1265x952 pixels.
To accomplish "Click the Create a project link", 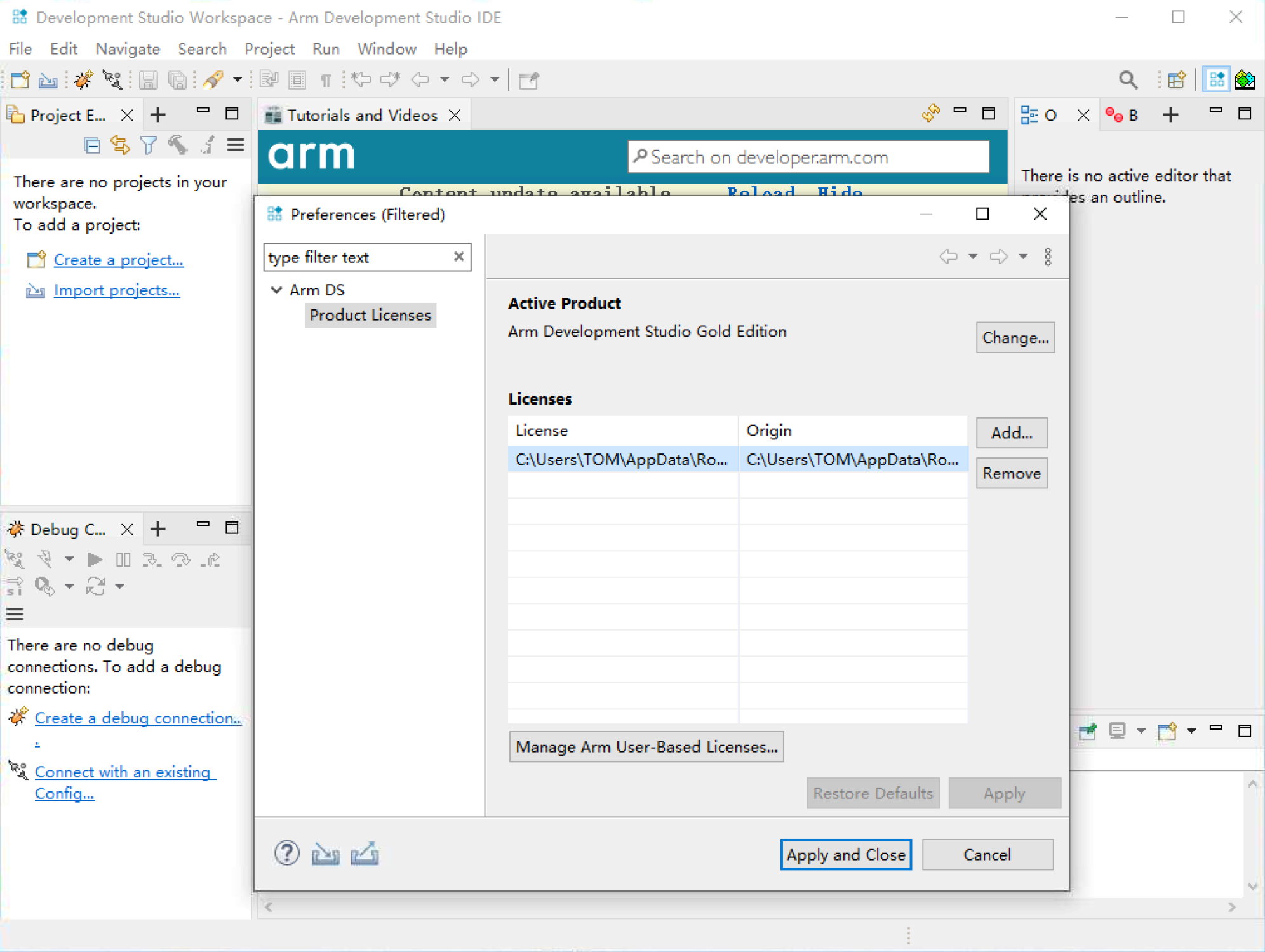I will (119, 260).
